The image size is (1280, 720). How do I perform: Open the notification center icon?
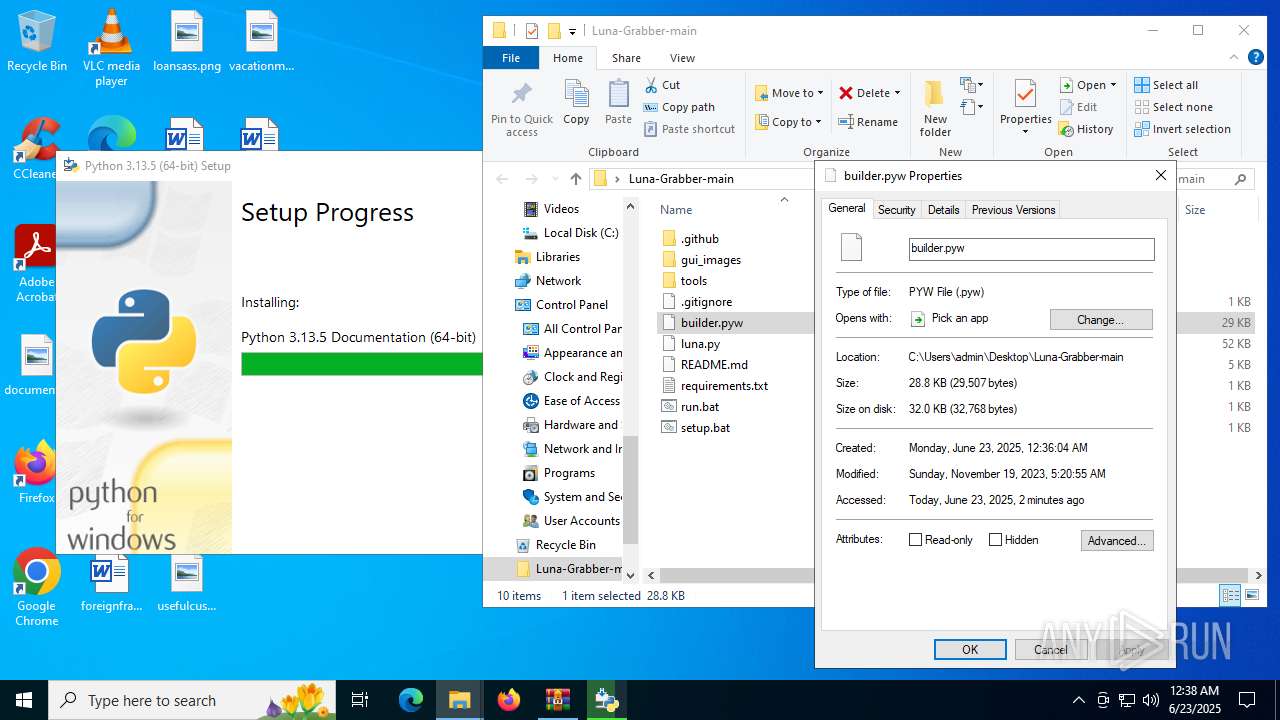tap(1247, 700)
